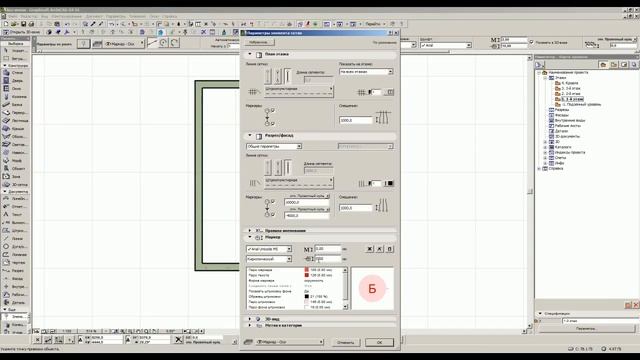640x360 pixels.
Task: Toggle underline marker text style
Action: click(389, 249)
